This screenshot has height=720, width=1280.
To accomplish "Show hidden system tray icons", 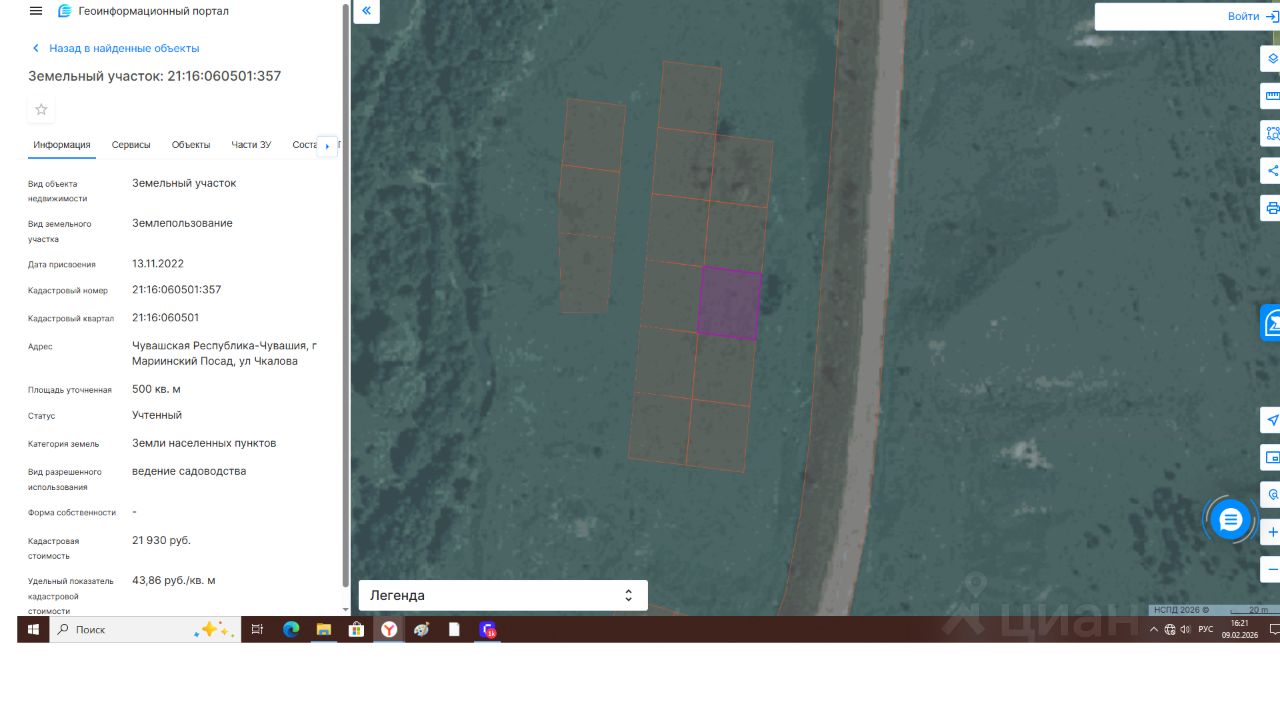I will [1154, 629].
